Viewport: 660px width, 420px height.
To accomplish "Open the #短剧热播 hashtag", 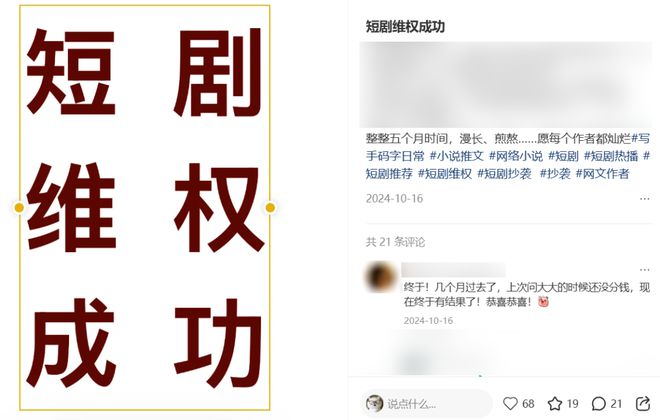I will pyautogui.click(x=611, y=156).
